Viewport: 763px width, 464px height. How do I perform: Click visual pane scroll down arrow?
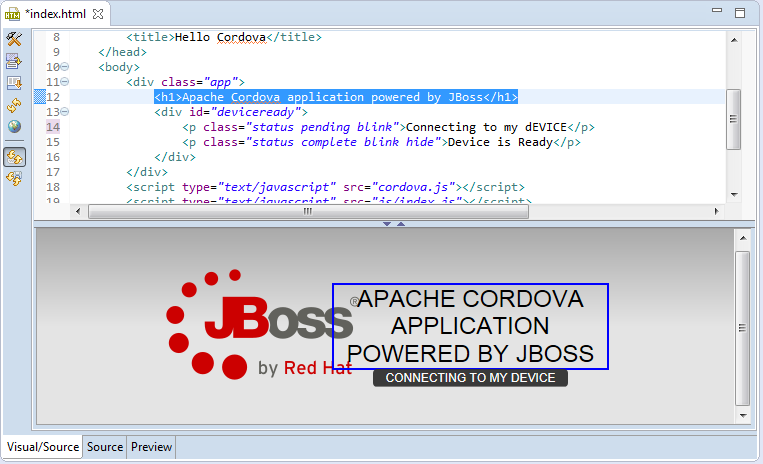[x=743, y=415]
